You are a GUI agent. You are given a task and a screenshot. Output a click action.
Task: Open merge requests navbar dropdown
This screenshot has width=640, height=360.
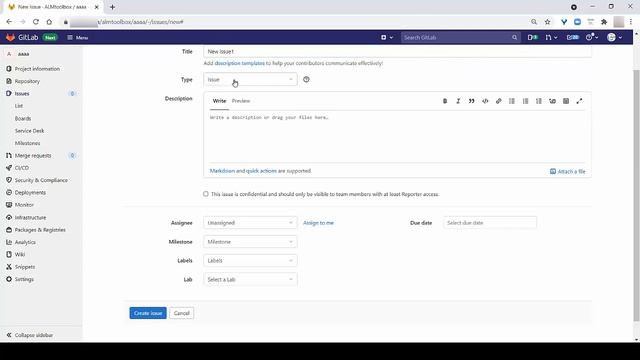point(551,38)
